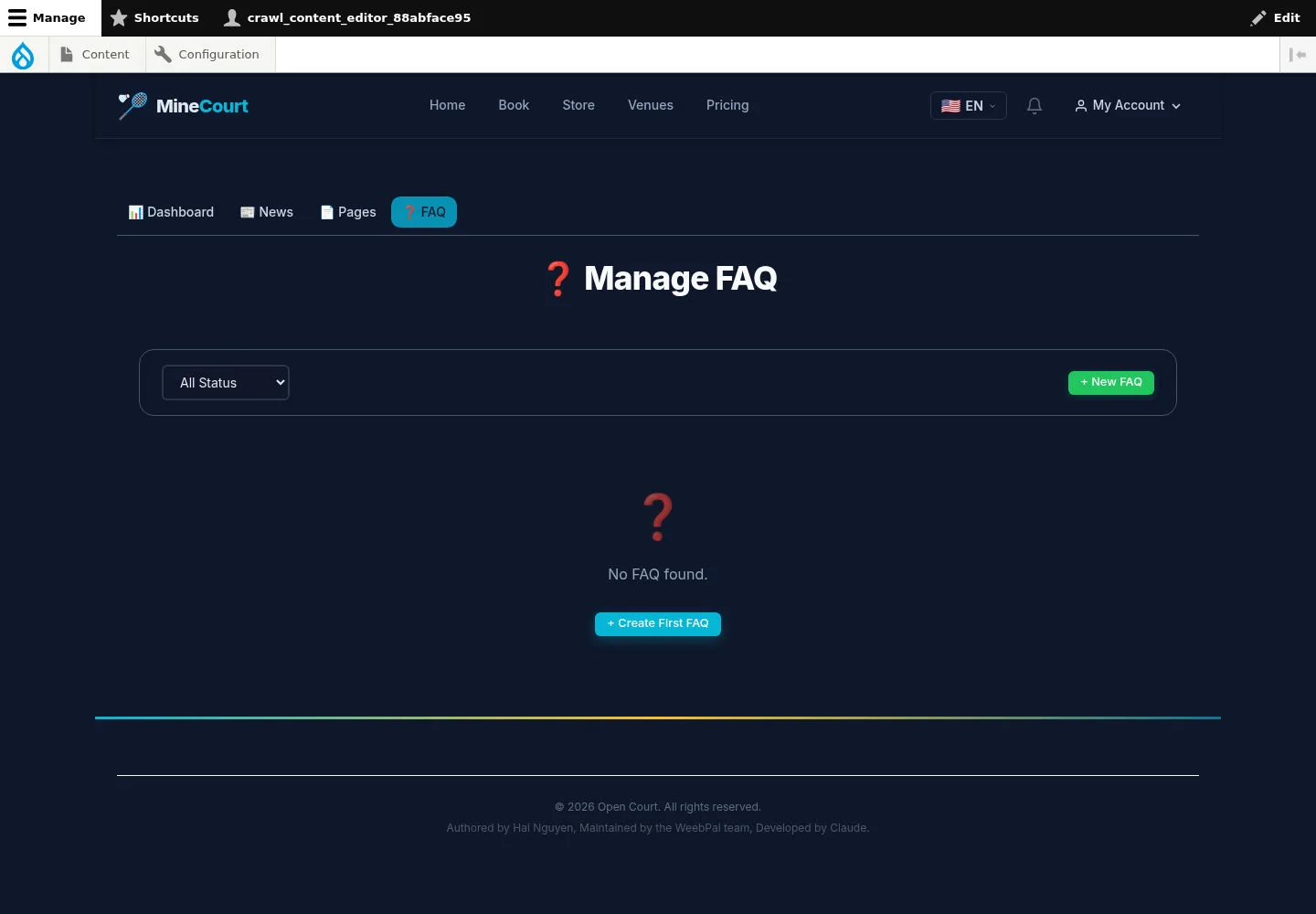Switch to the News tab

(x=267, y=212)
